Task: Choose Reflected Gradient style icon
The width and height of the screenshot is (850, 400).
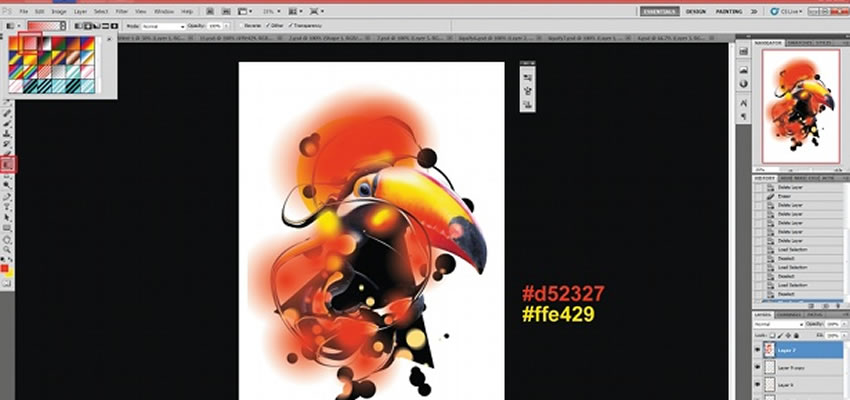Action: (105, 26)
